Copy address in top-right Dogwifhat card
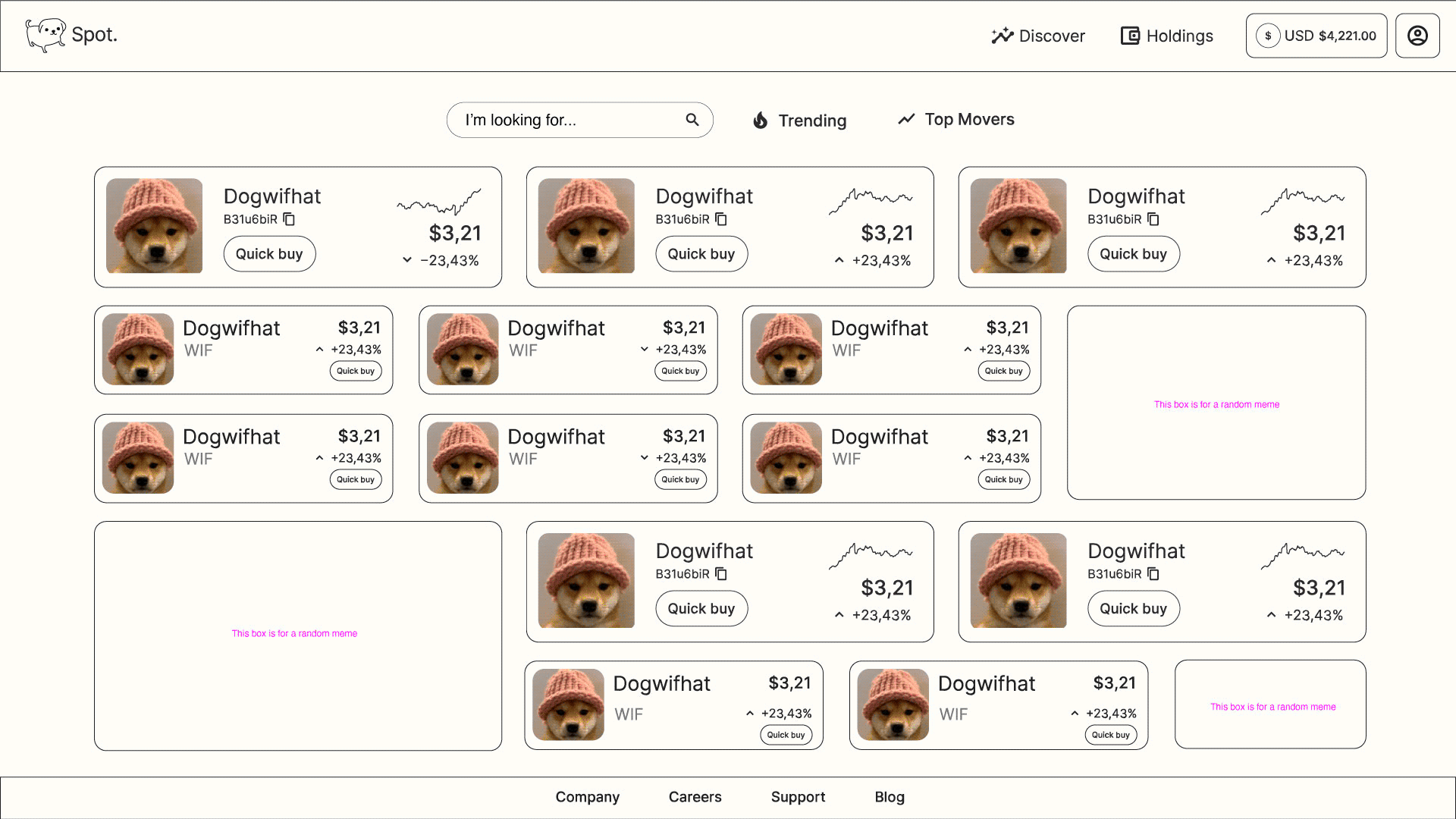Screen dimensions: 1456x819 1153,219
